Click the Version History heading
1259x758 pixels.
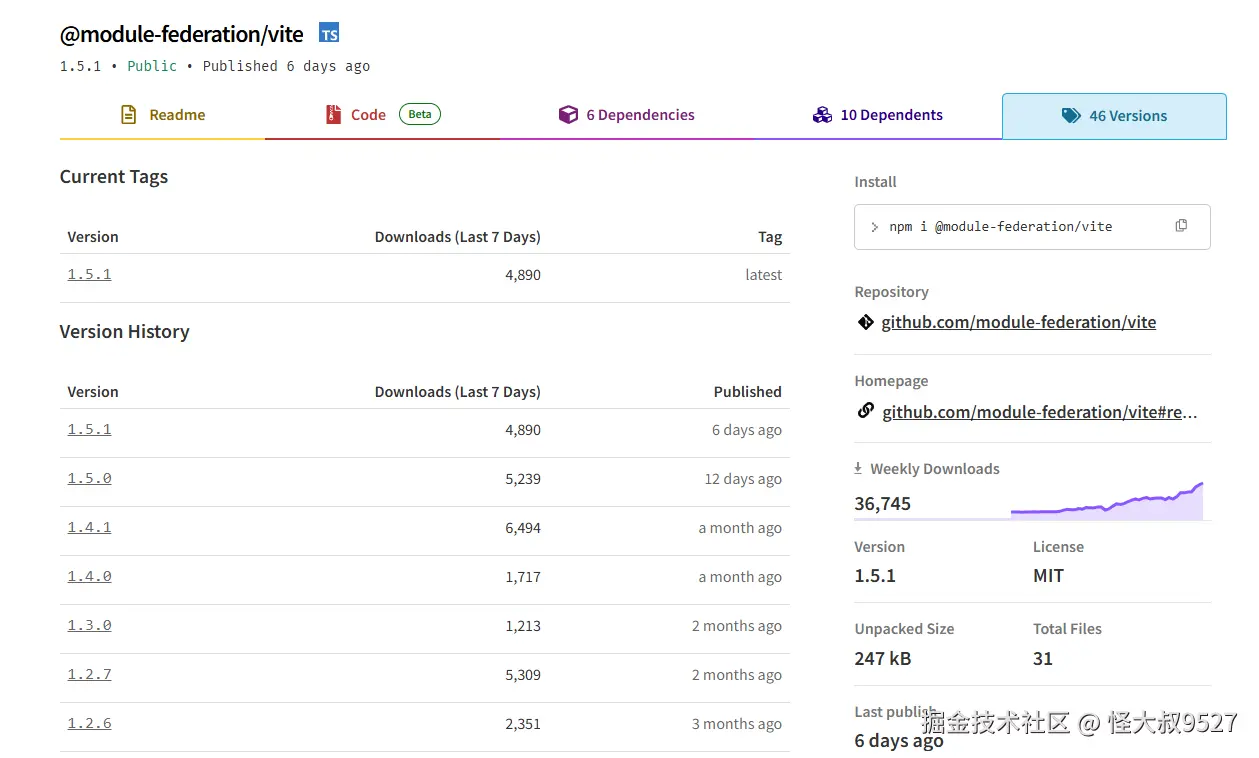click(x=125, y=332)
